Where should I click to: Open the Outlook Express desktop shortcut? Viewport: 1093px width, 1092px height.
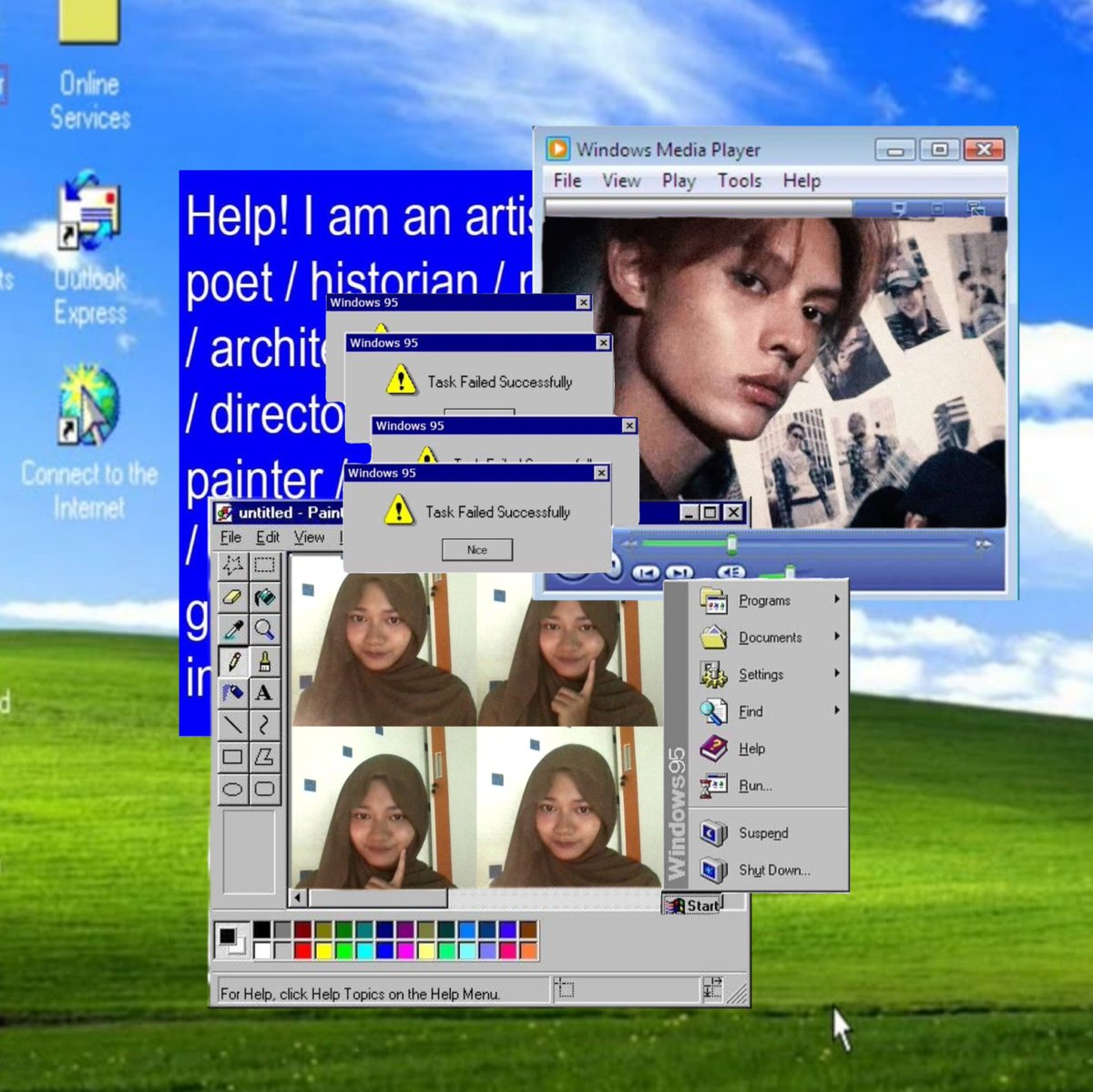pos(89,250)
